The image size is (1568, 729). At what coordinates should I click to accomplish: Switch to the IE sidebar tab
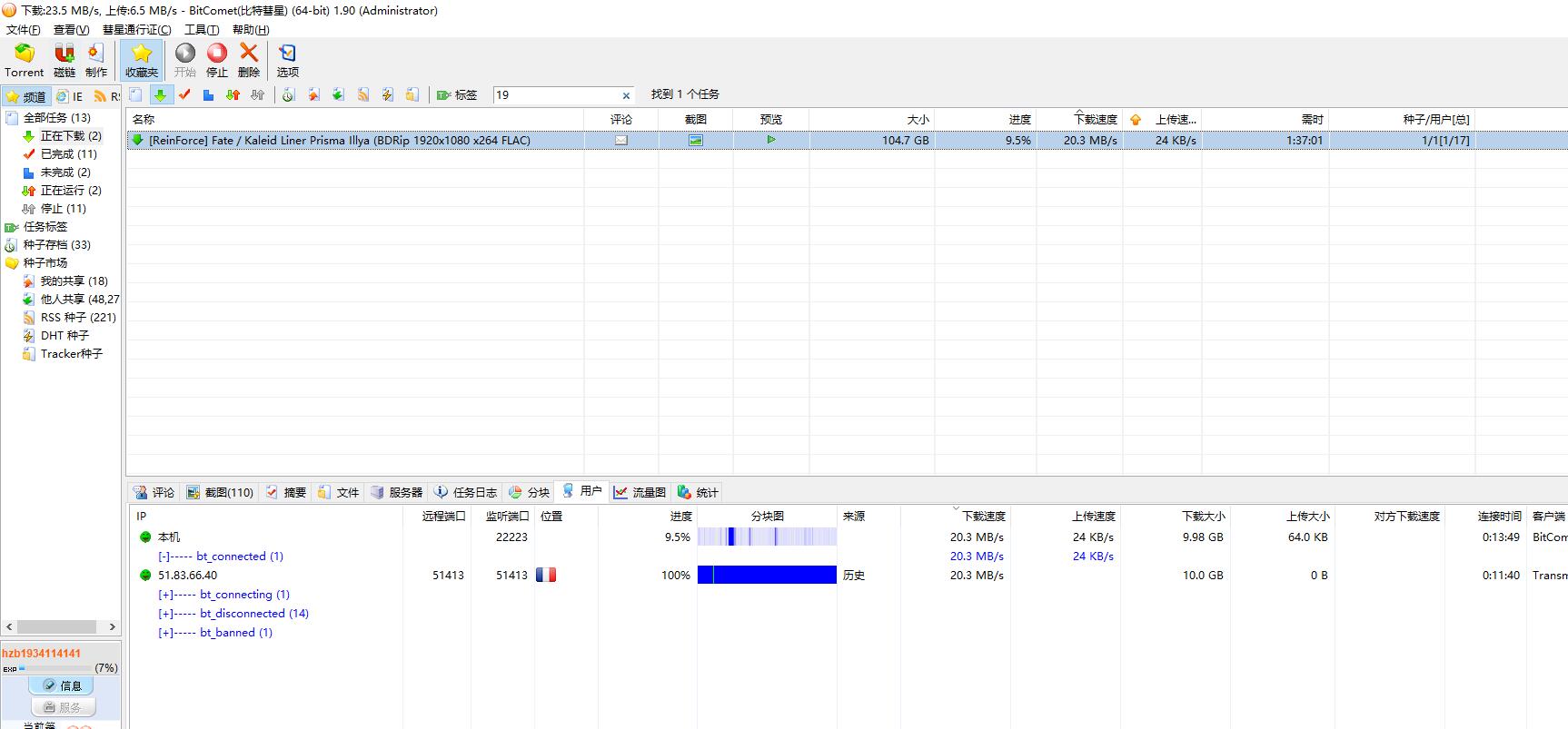69,96
